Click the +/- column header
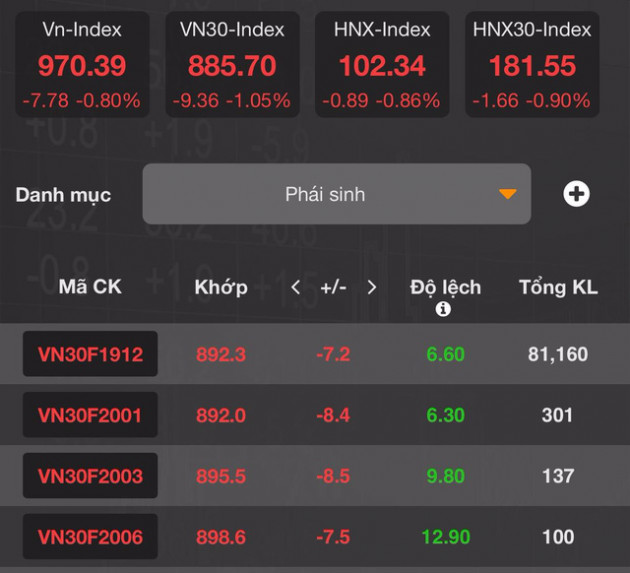 coord(333,288)
